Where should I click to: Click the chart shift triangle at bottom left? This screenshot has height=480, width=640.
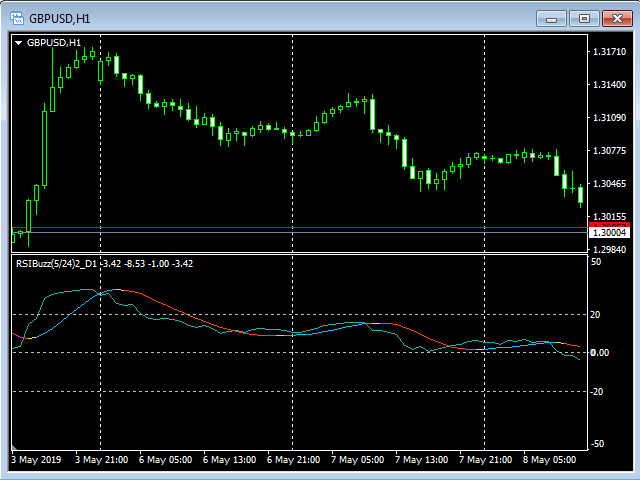tap(15, 446)
